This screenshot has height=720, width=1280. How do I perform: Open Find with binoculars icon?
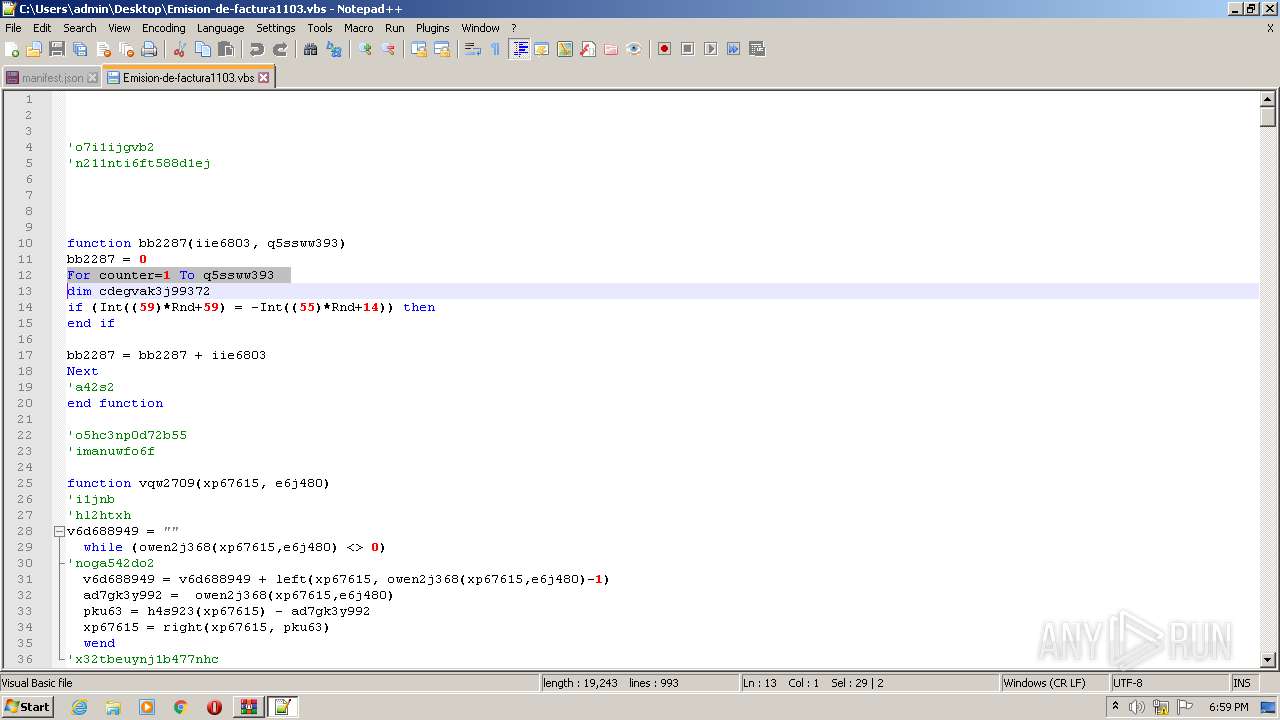[311, 49]
